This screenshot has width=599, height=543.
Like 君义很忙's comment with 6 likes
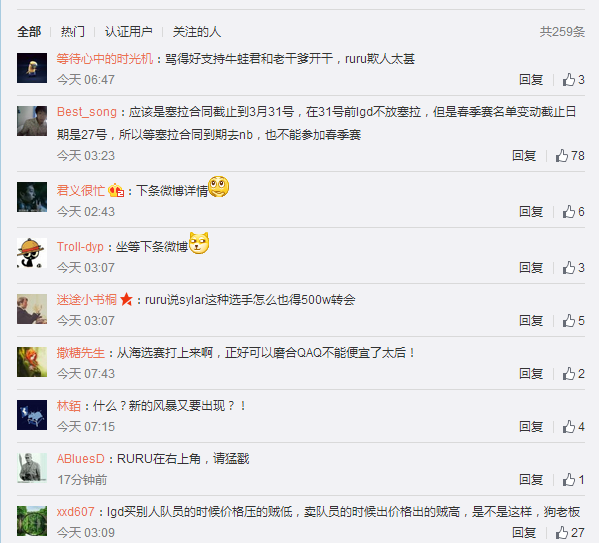573,211
